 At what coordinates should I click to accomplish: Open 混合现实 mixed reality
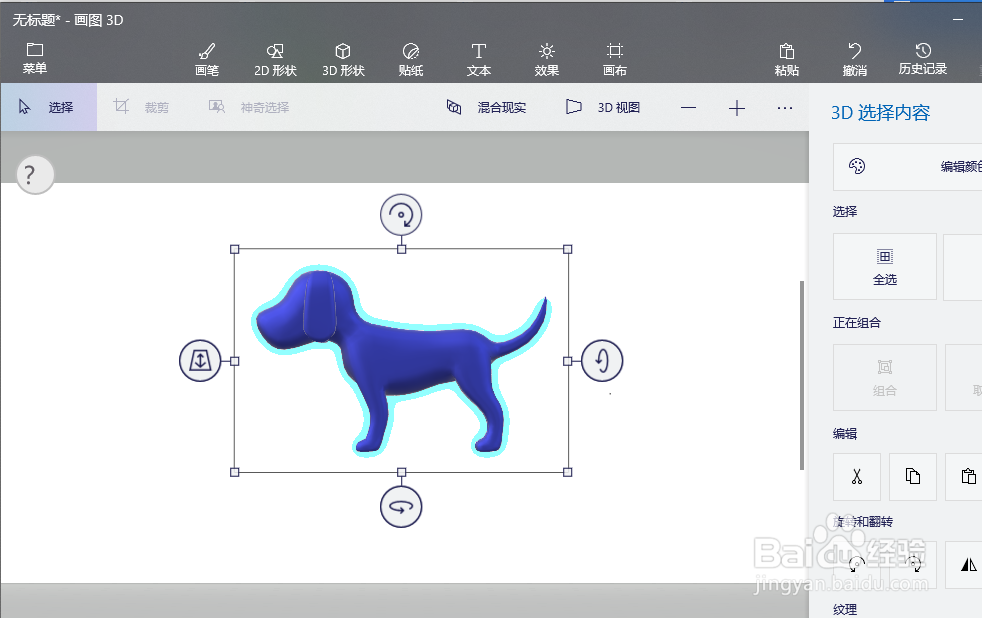pos(487,107)
